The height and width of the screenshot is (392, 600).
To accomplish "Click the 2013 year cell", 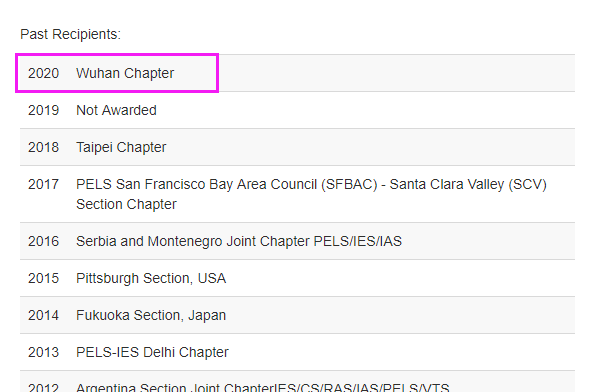I will pos(43,353).
